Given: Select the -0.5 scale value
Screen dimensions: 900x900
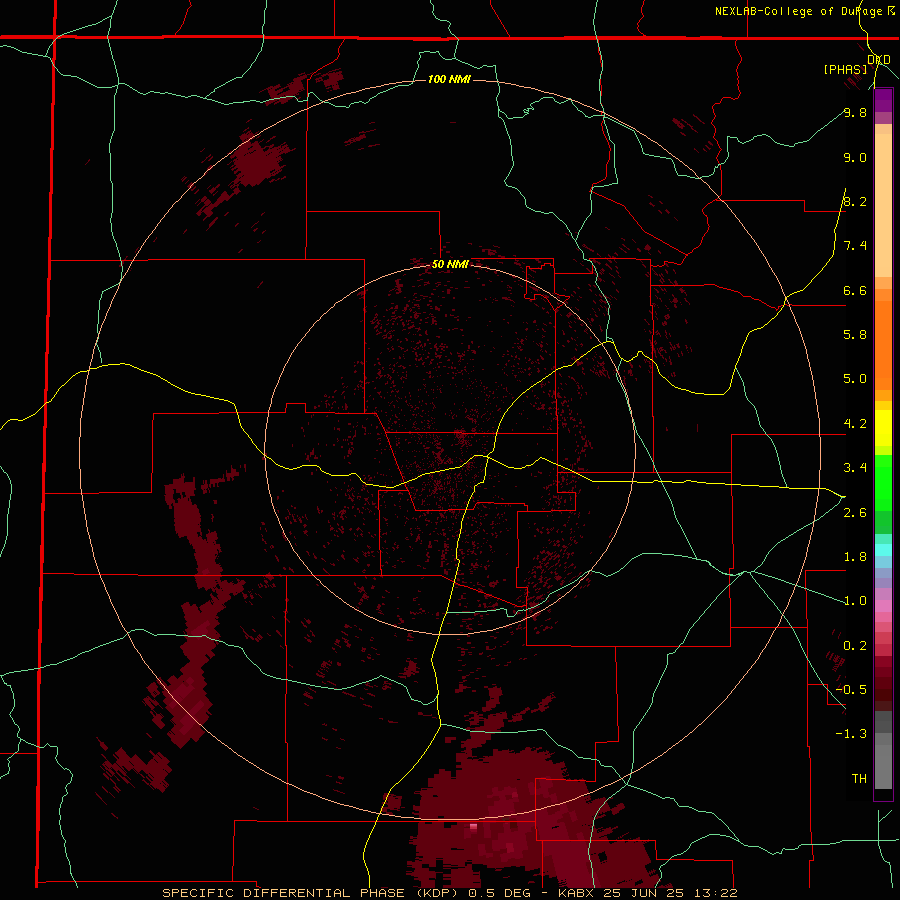Looking at the screenshot, I should [x=851, y=690].
